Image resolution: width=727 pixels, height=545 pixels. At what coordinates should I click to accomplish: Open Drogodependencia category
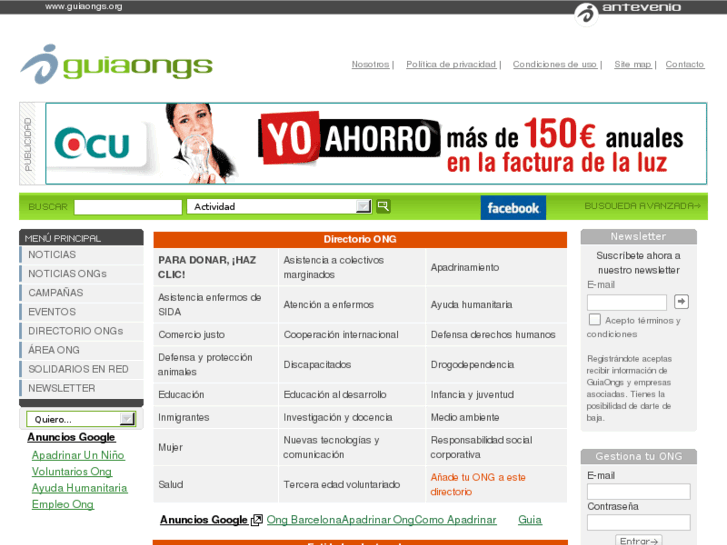[472, 365]
